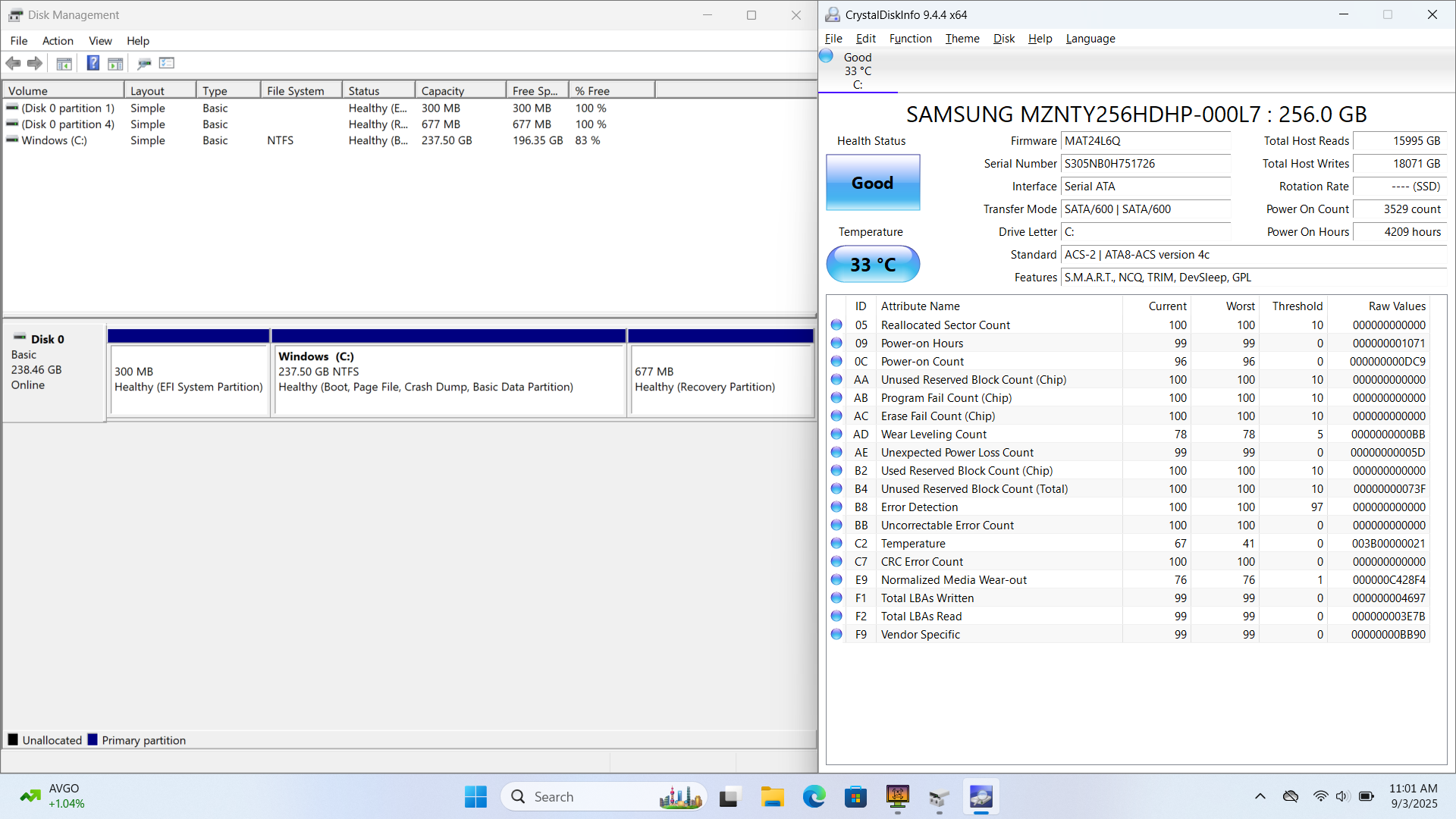Click the Rescan Disks toolbar icon
This screenshot has height=819, width=1456.
[144, 64]
